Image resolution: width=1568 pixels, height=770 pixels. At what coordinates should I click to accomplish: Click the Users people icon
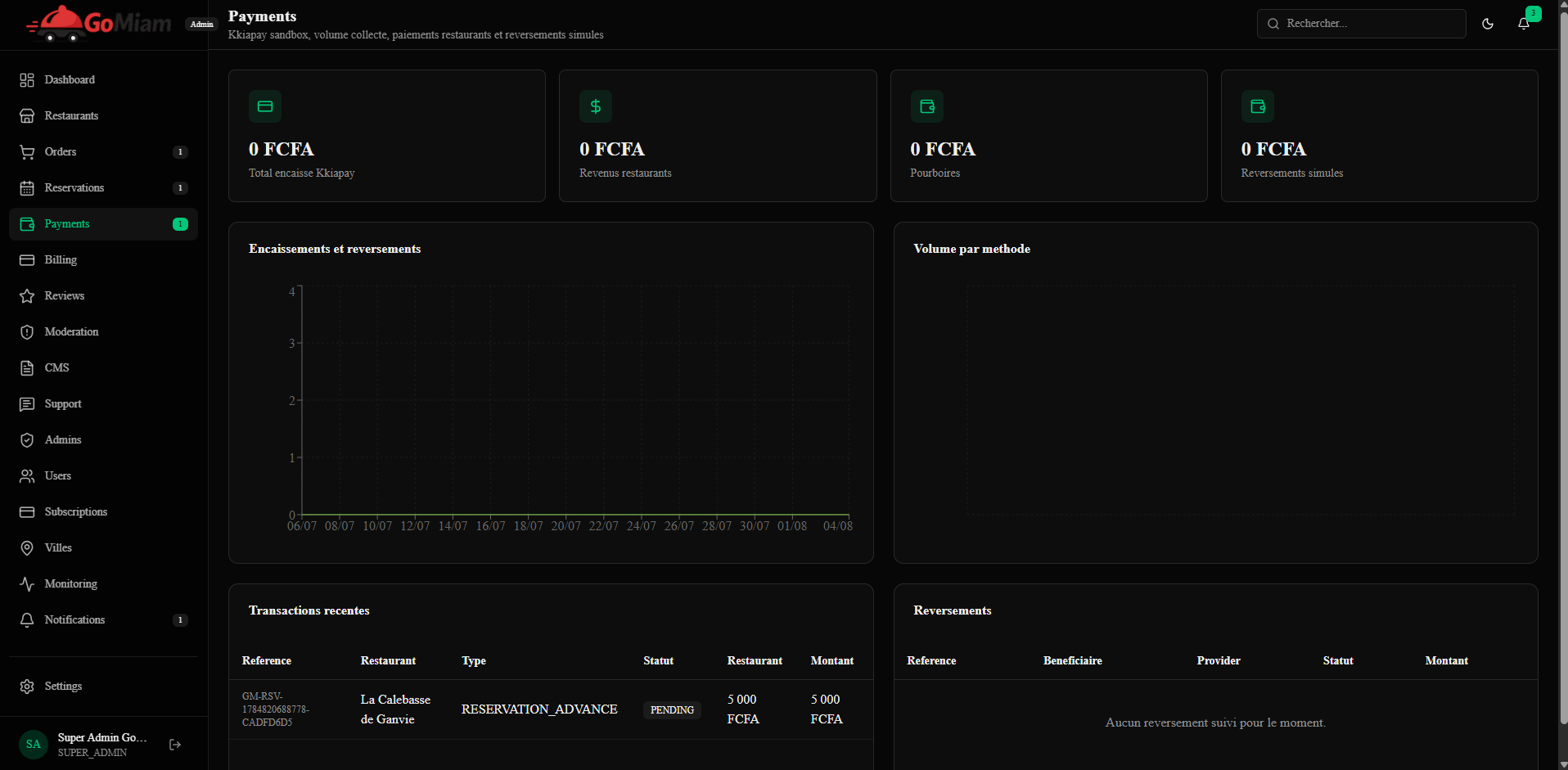tap(27, 476)
